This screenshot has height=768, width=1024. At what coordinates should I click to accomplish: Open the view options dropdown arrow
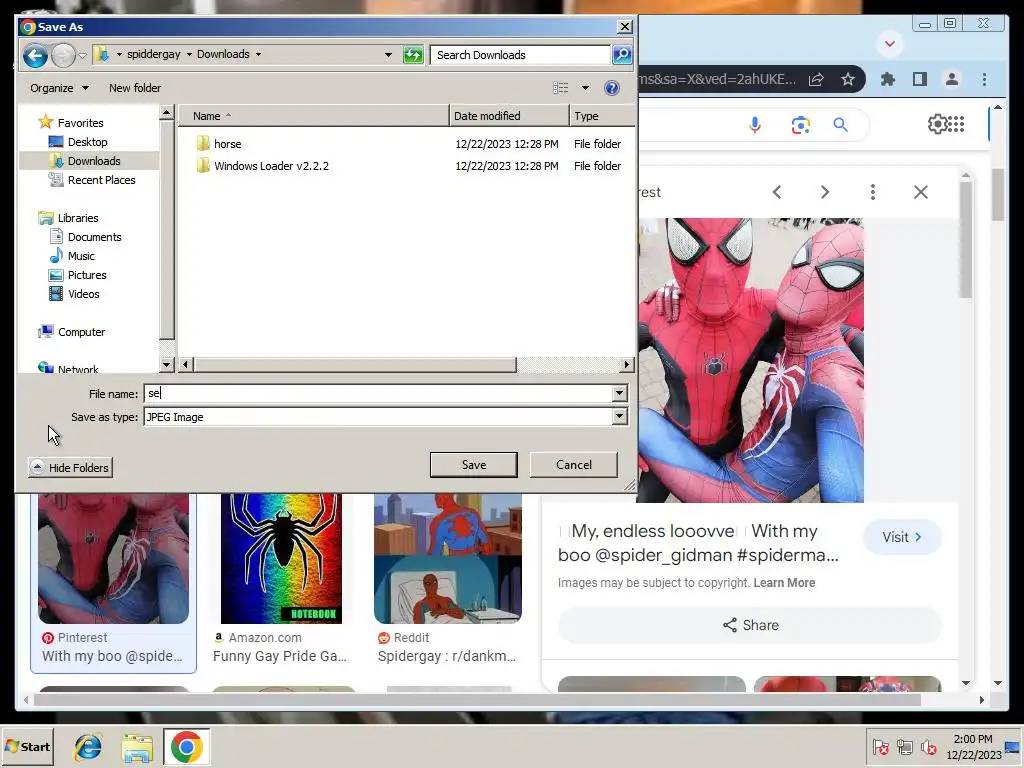(585, 88)
